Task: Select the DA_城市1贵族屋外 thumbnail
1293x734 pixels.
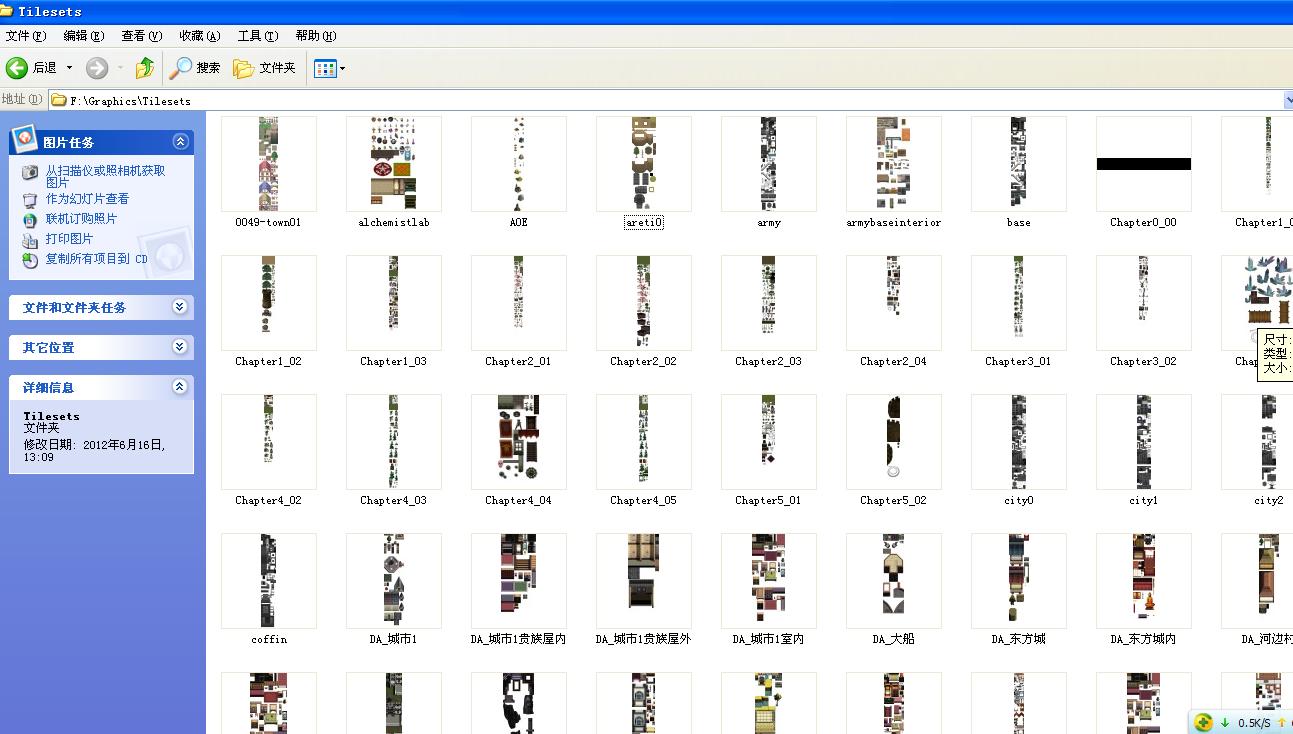Action: coord(644,581)
